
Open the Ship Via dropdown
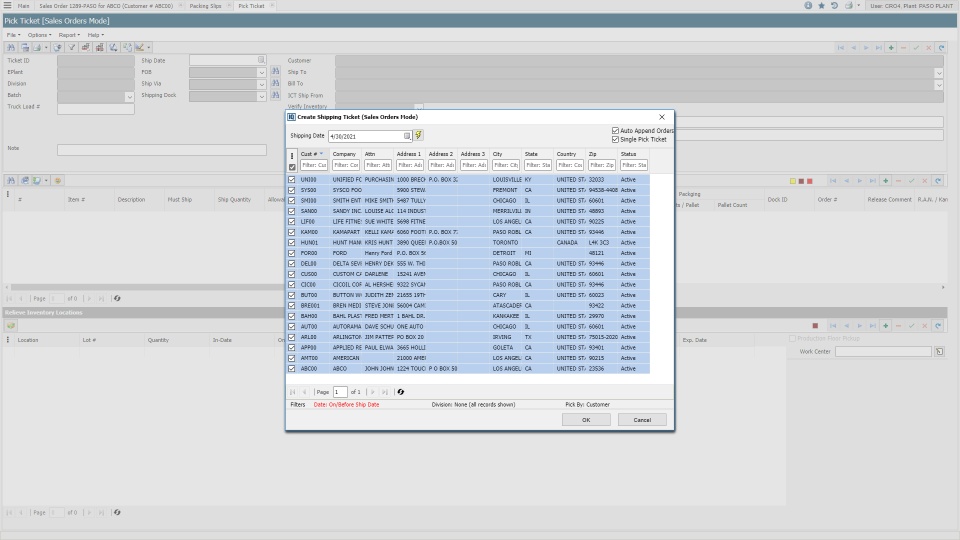tap(261, 84)
